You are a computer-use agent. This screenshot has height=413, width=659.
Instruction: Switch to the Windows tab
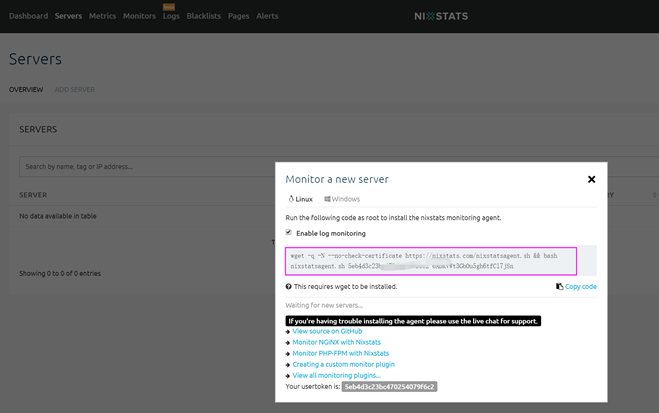(x=342, y=199)
